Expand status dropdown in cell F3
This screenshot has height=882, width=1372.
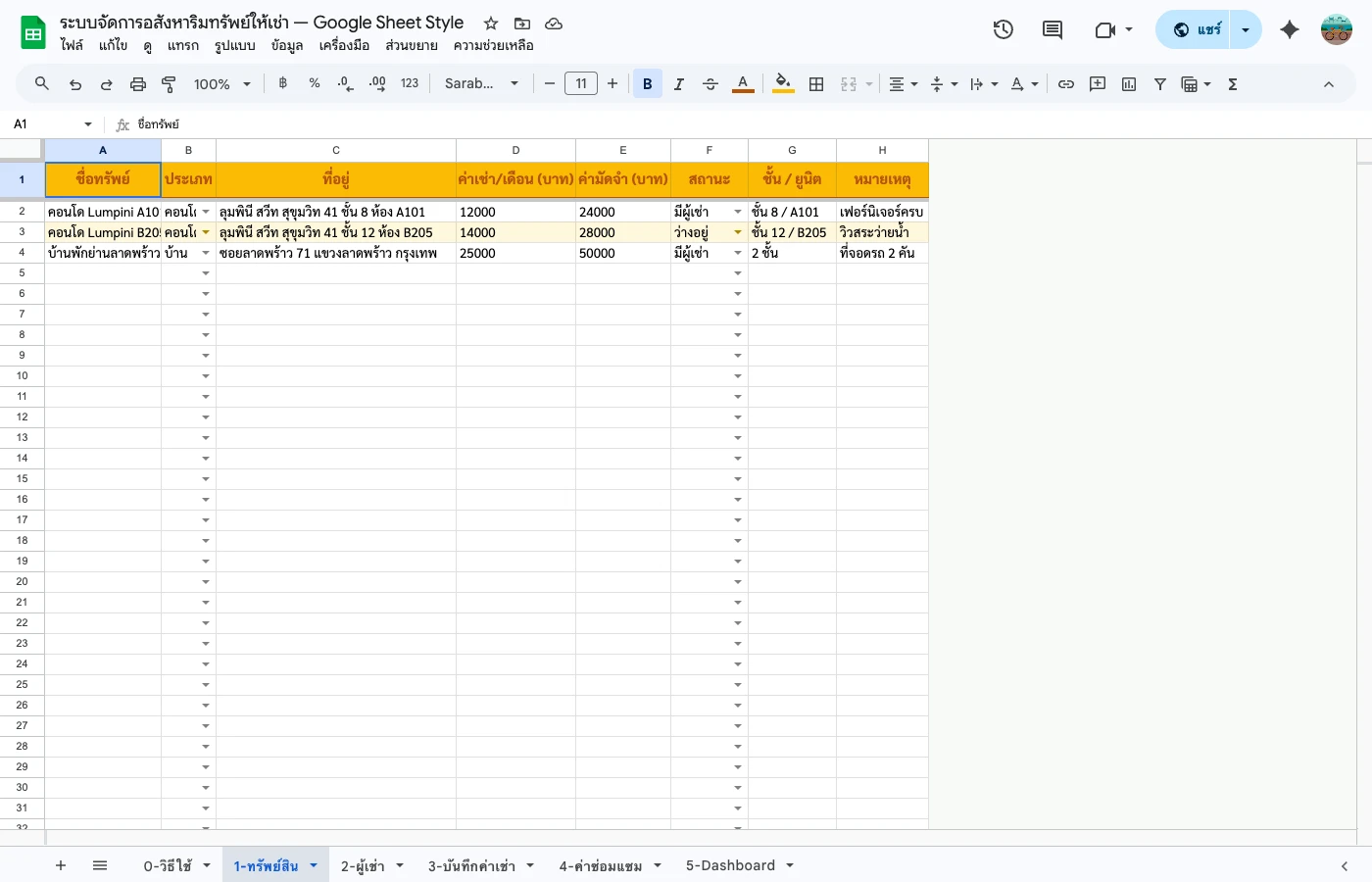[738, 232]
